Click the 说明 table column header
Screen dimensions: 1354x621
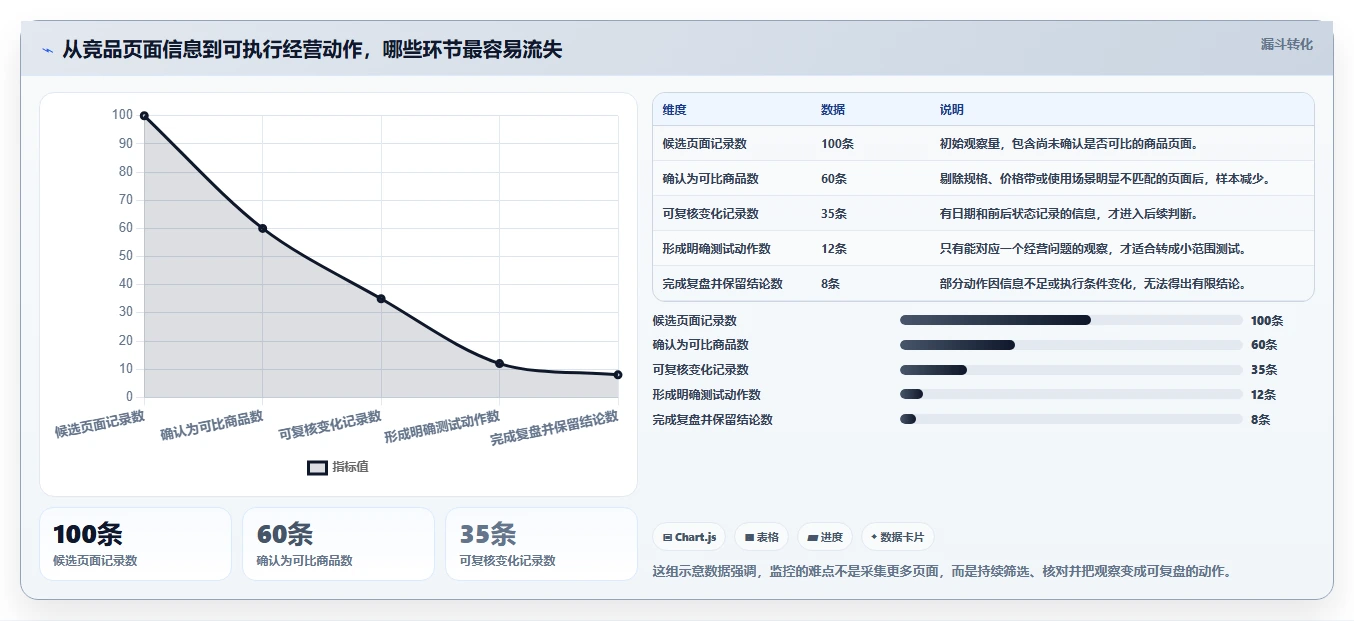(x=951, y=110)
